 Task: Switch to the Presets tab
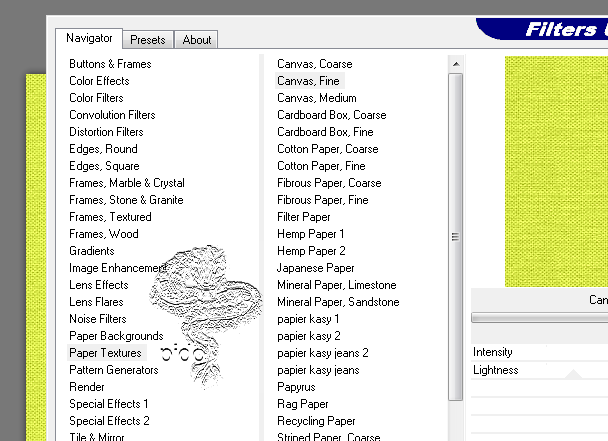pyautogui.click(x=148, y=40)
